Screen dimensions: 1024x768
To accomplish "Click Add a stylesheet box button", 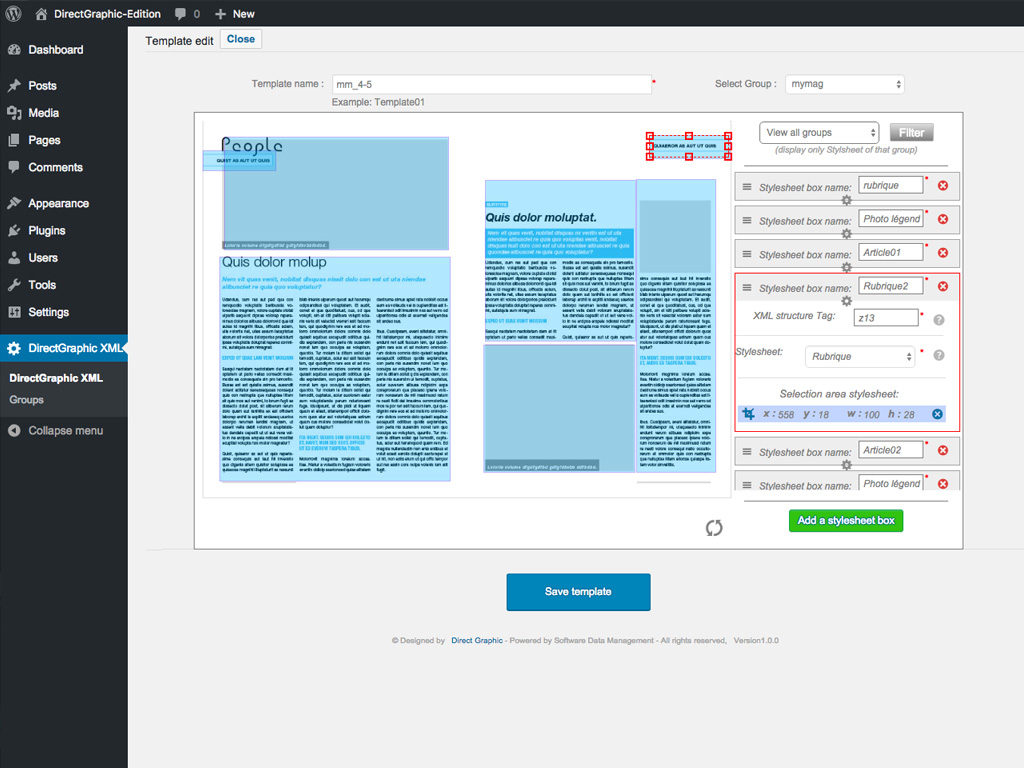I will coord(845,521).
